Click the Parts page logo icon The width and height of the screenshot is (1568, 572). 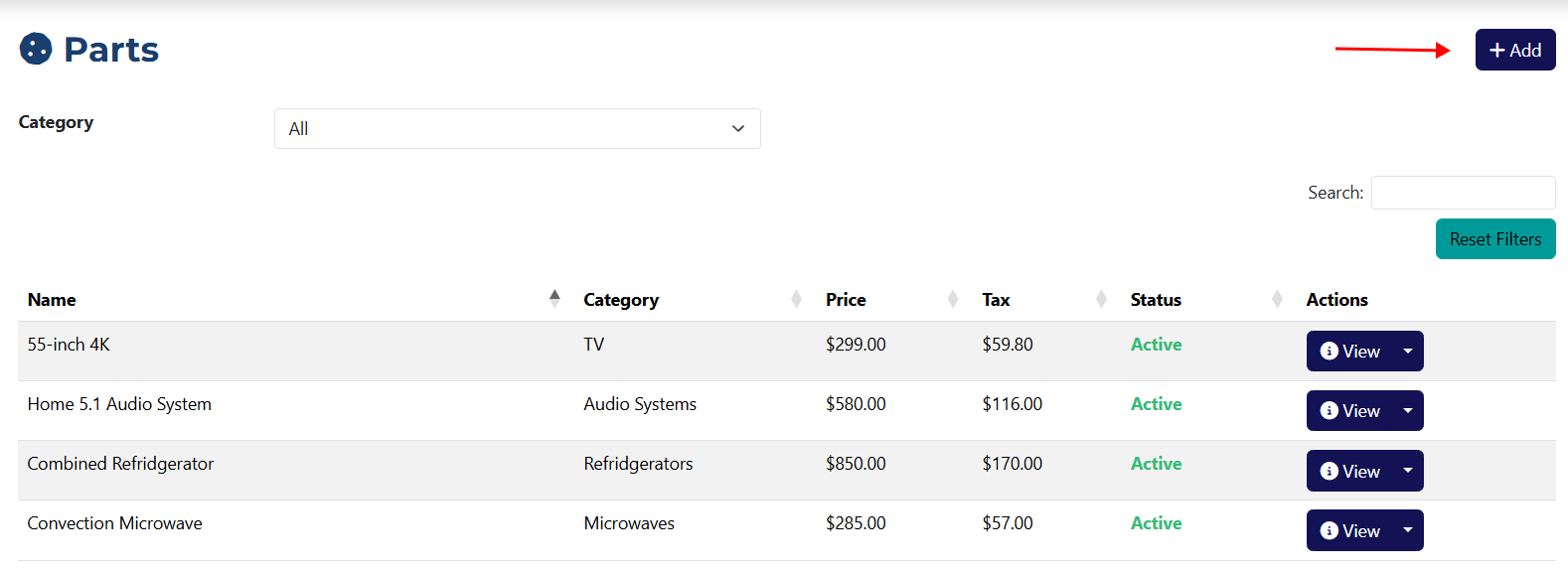(36, 49)
